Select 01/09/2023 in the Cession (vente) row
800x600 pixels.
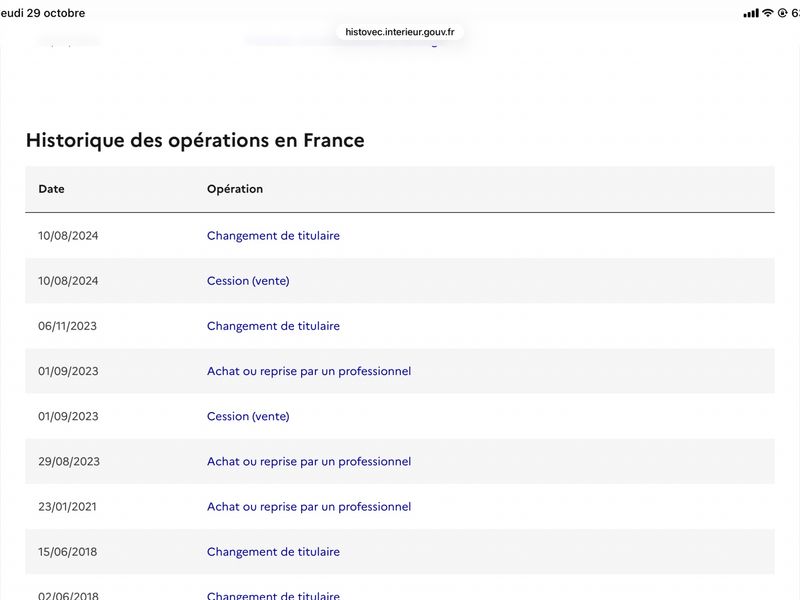(68, 416)
